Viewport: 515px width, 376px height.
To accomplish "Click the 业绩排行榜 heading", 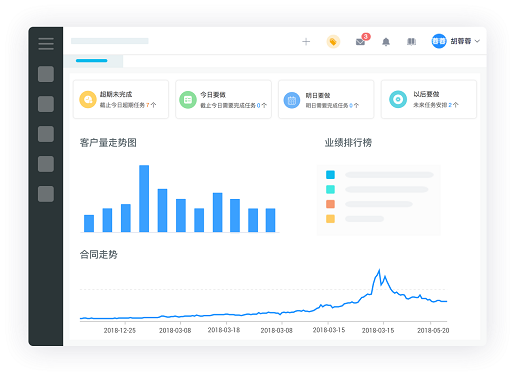I will tap(348, 143).
